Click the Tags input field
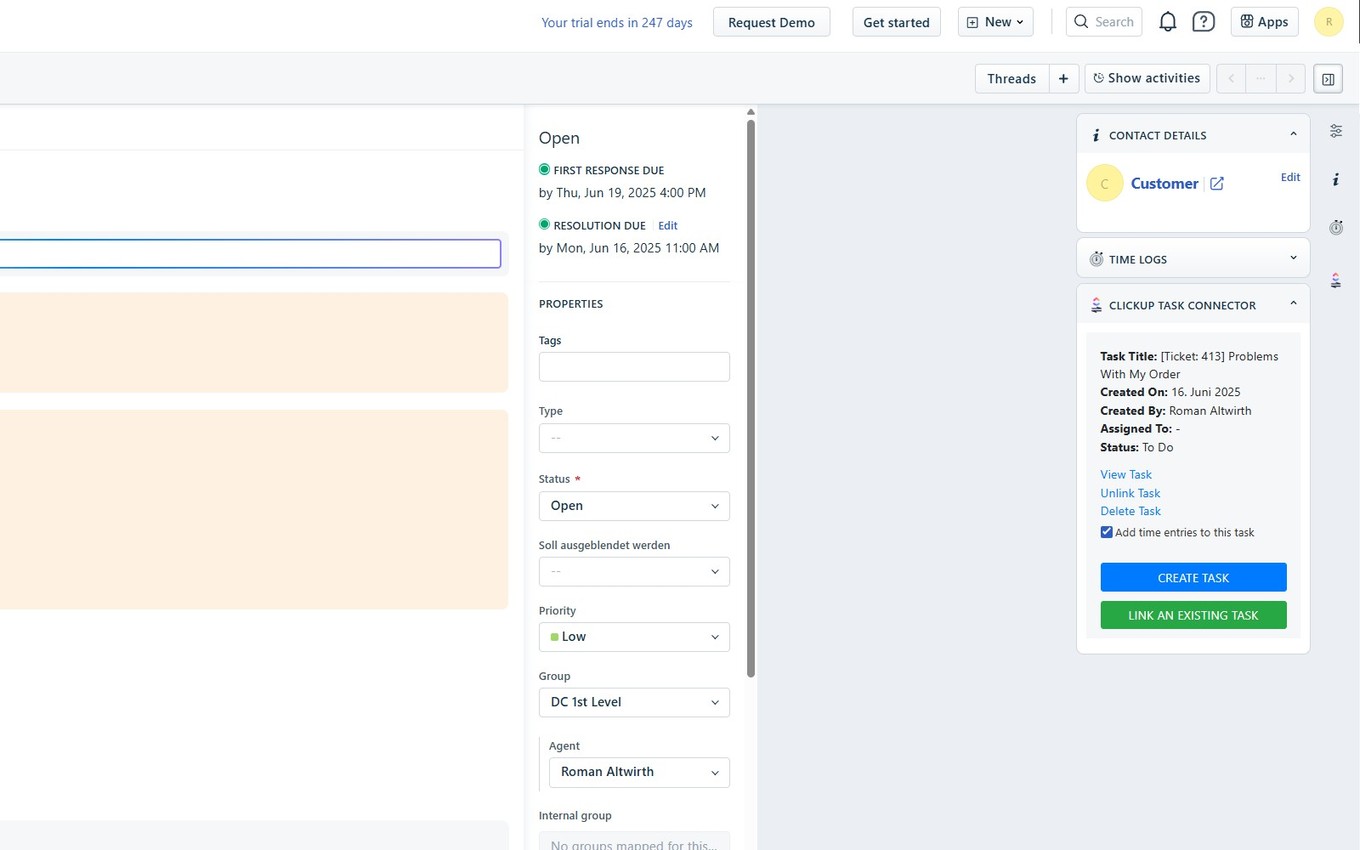 [x=634, y=366]
